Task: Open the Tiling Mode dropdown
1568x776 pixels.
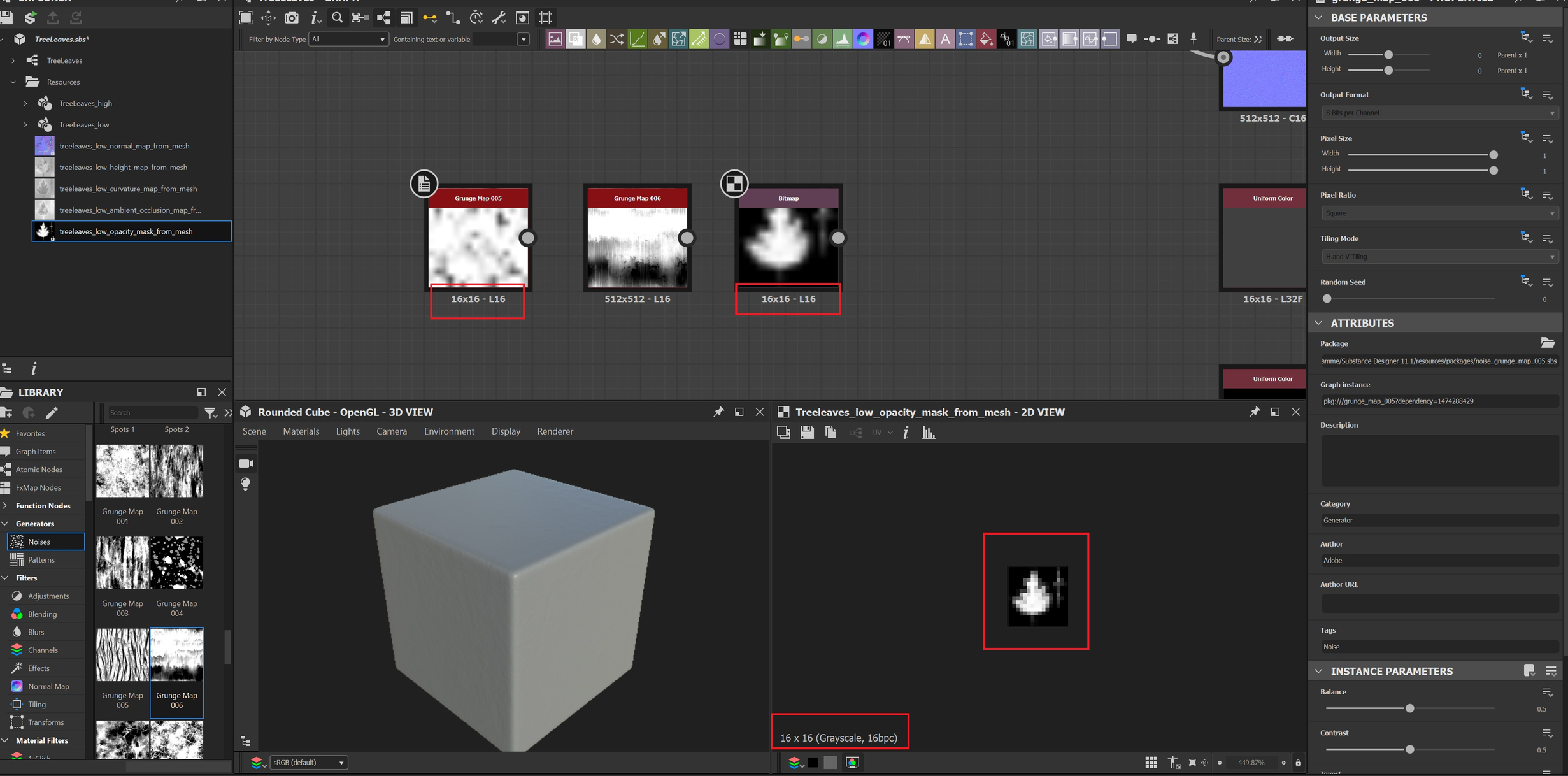Action: 1439,257
